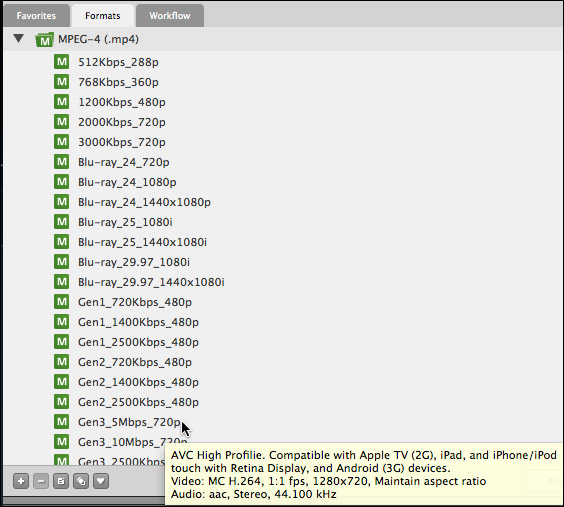The width and height of the screenshot is (564, 507).
Task: Select the Blu-ray_24_1080p preset
Action: pos(127,182)
